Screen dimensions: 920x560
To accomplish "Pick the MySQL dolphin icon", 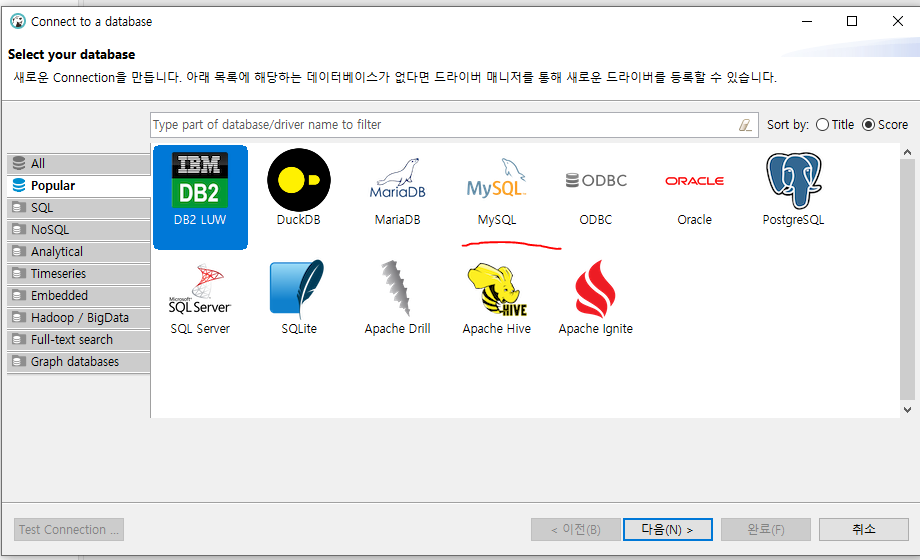I will pos(496,178).
